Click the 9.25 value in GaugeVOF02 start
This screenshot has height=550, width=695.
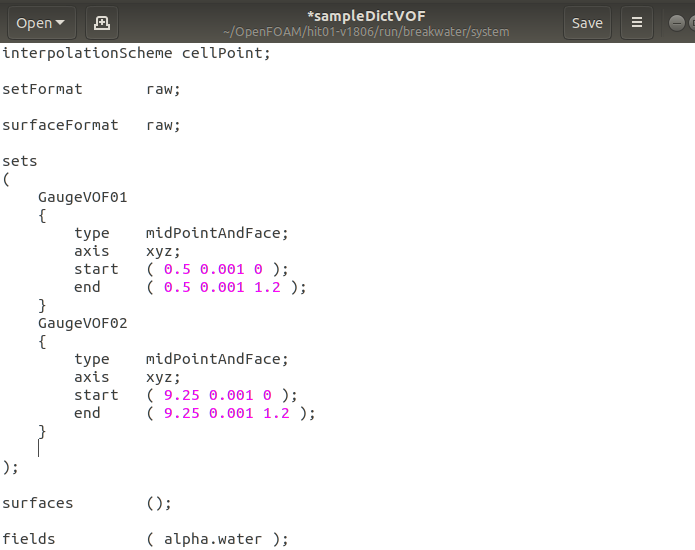point(182,395)
